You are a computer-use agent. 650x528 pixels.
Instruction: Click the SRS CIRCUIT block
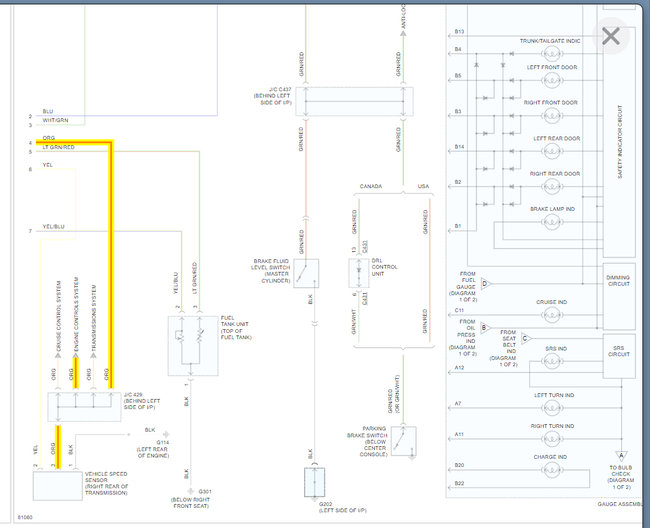click(618, 356)
